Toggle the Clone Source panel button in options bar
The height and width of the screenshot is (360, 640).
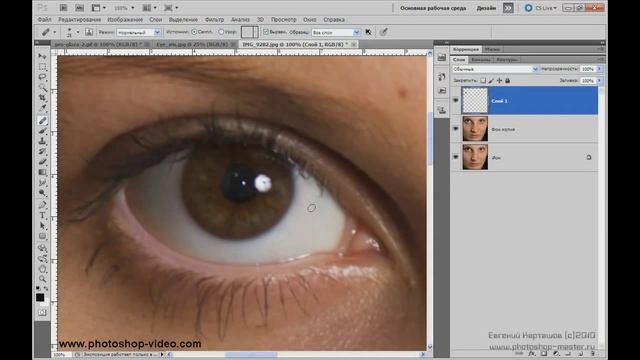point(89,32)
